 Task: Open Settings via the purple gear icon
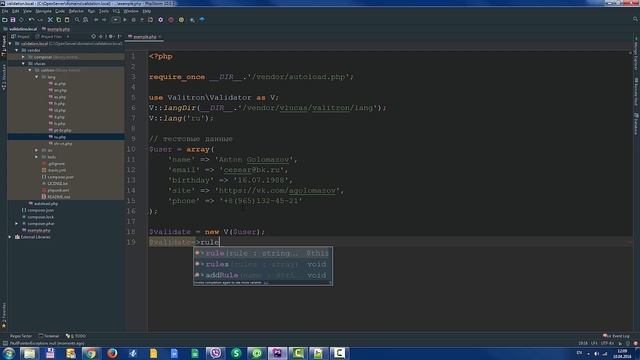pyautogui.click(x=160, y=20)
